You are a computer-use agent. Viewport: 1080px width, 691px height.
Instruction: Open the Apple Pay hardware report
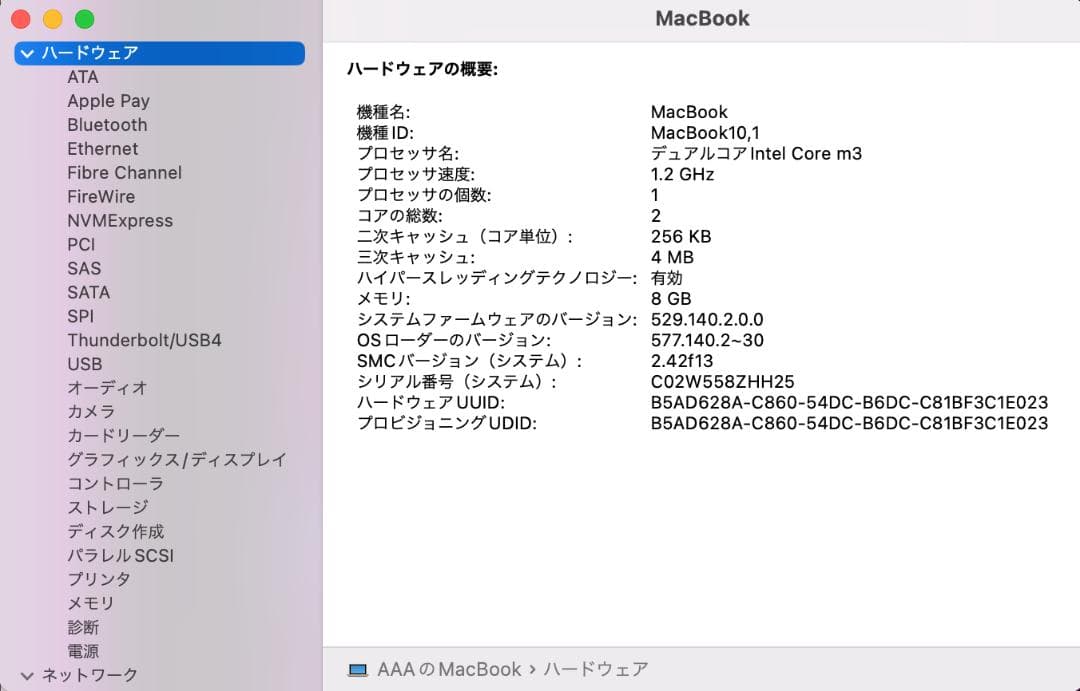click(108, 100)
